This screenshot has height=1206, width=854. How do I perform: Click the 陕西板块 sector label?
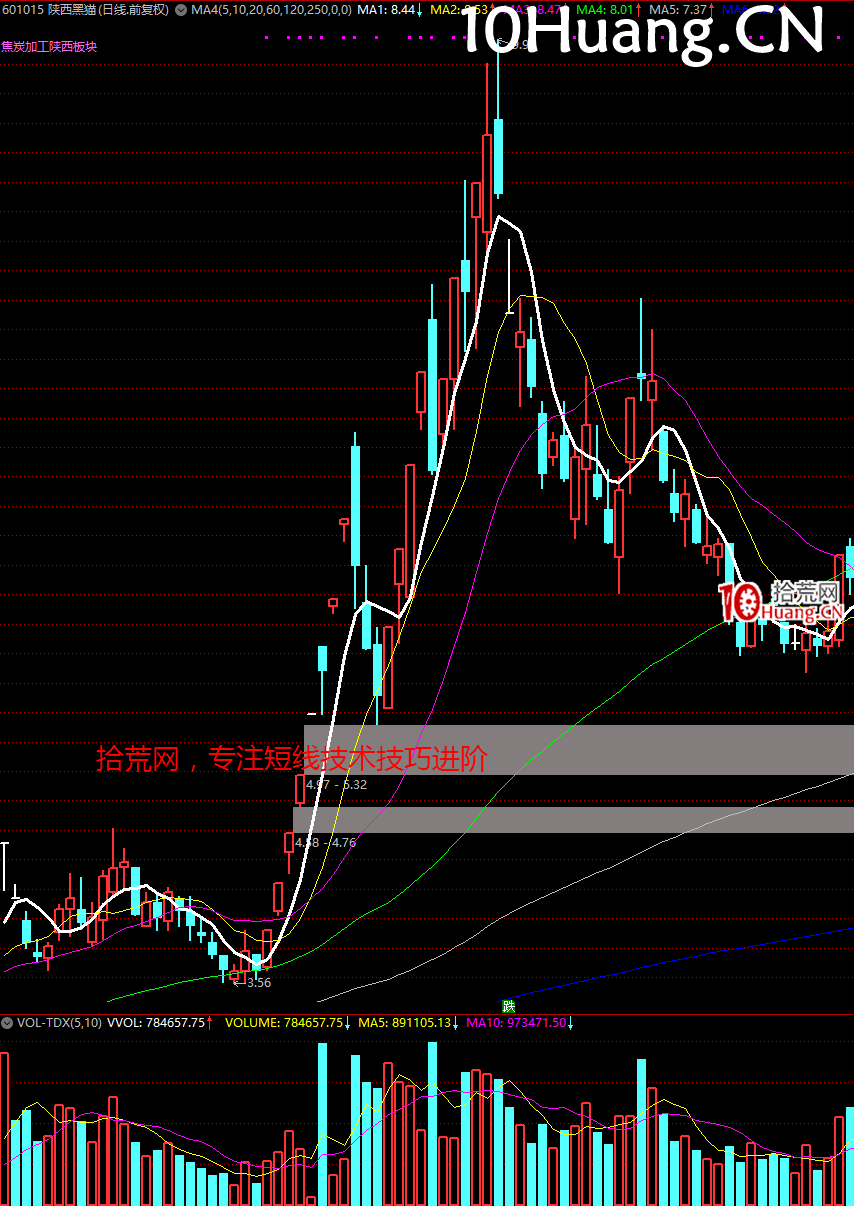tap(72, 46)
